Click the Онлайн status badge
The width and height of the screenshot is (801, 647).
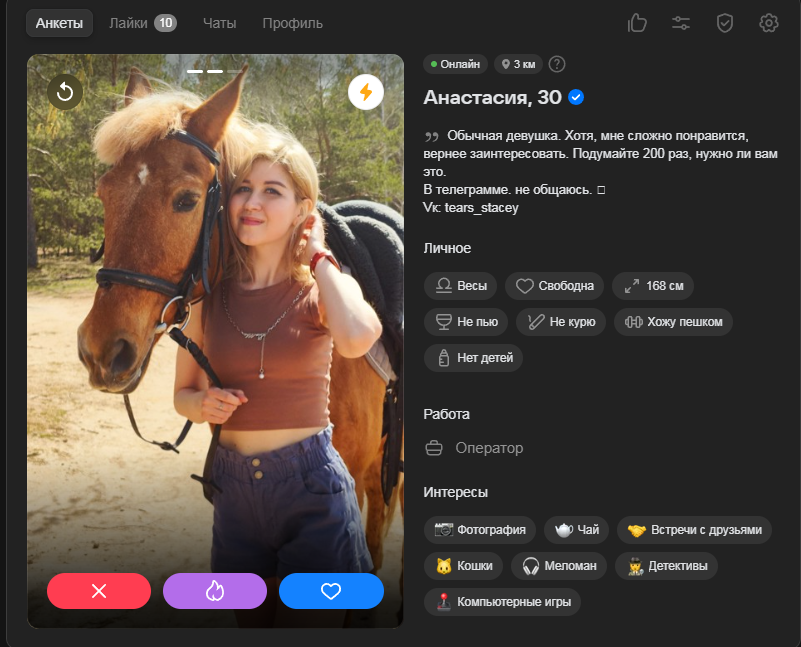click(455, 64)
